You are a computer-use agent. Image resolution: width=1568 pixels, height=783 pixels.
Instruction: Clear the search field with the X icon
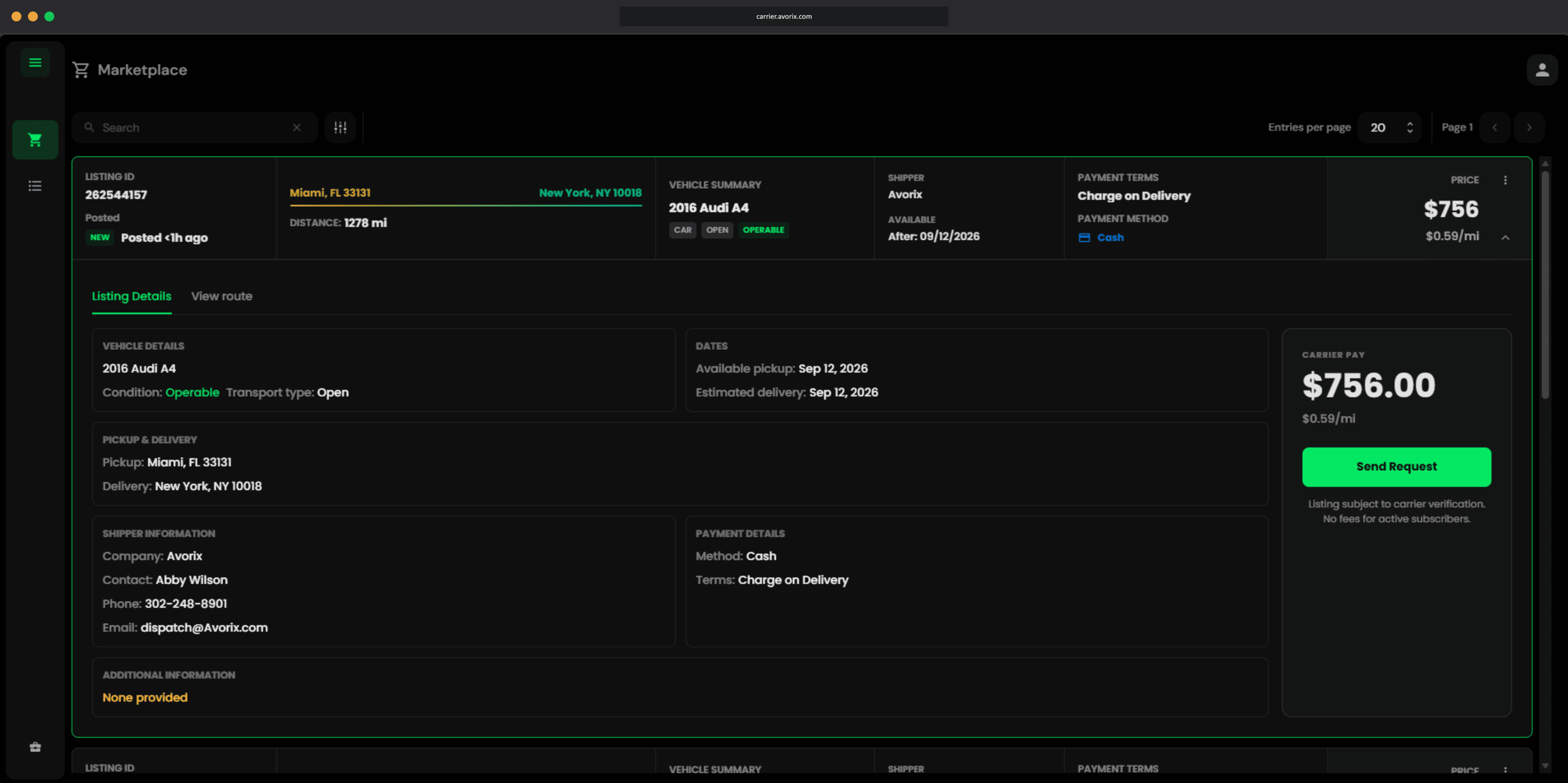pyautogui.click(x=296, y=127)
